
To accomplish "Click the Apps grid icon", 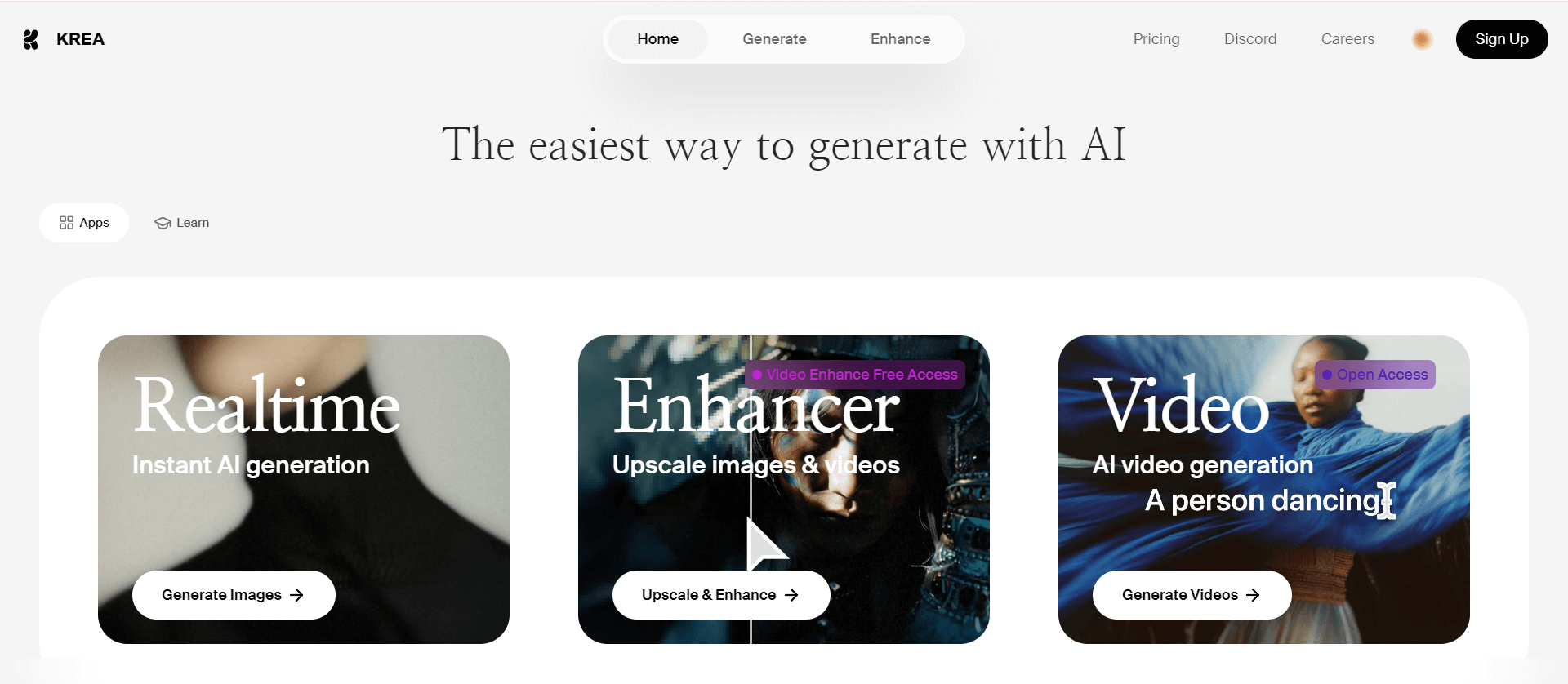I will pos(67,223).
